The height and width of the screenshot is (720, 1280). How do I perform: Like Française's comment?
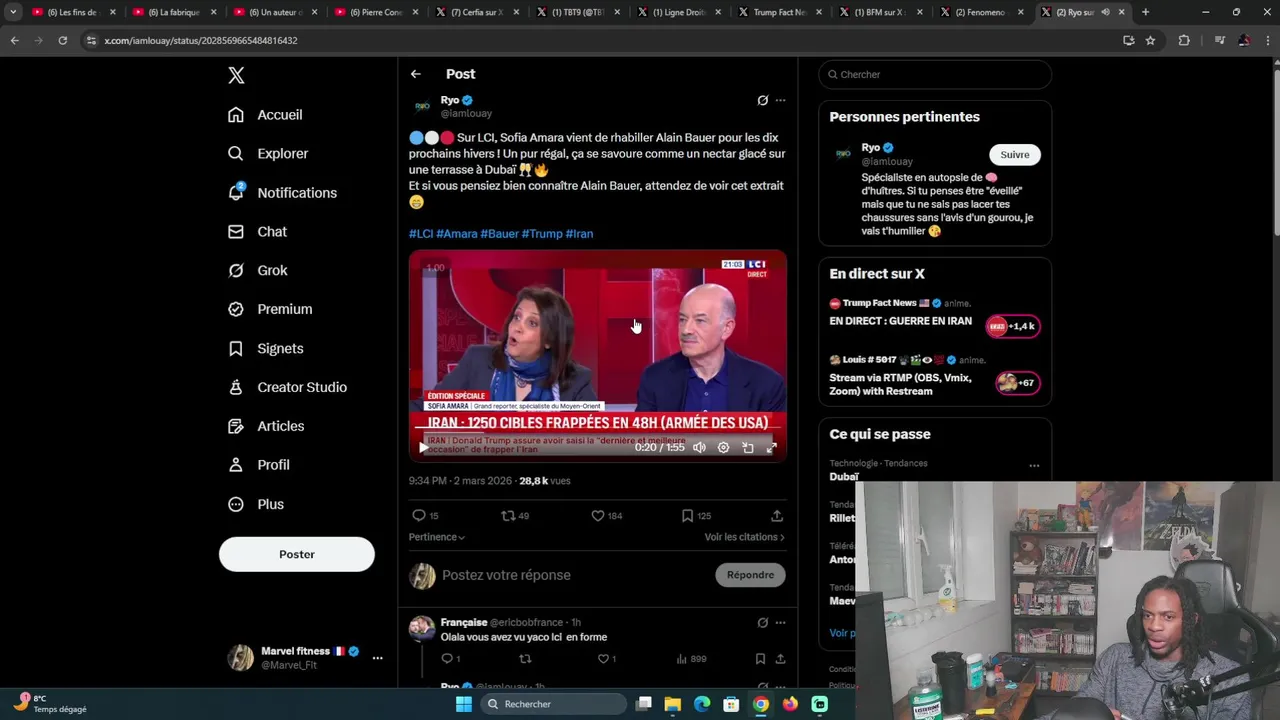[607, 659]
